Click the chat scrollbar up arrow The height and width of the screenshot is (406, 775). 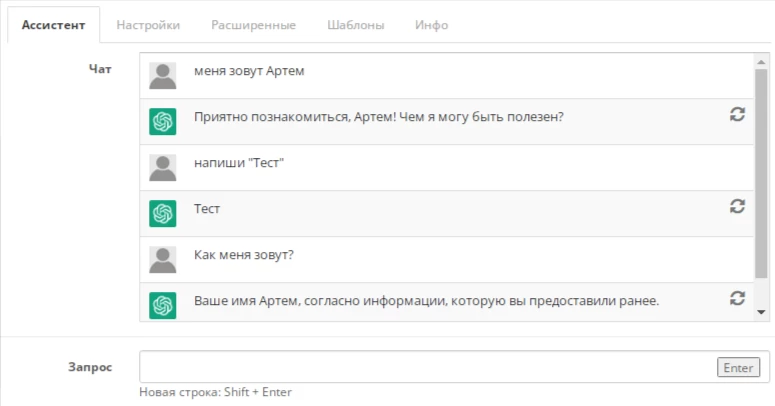(761, 62)
